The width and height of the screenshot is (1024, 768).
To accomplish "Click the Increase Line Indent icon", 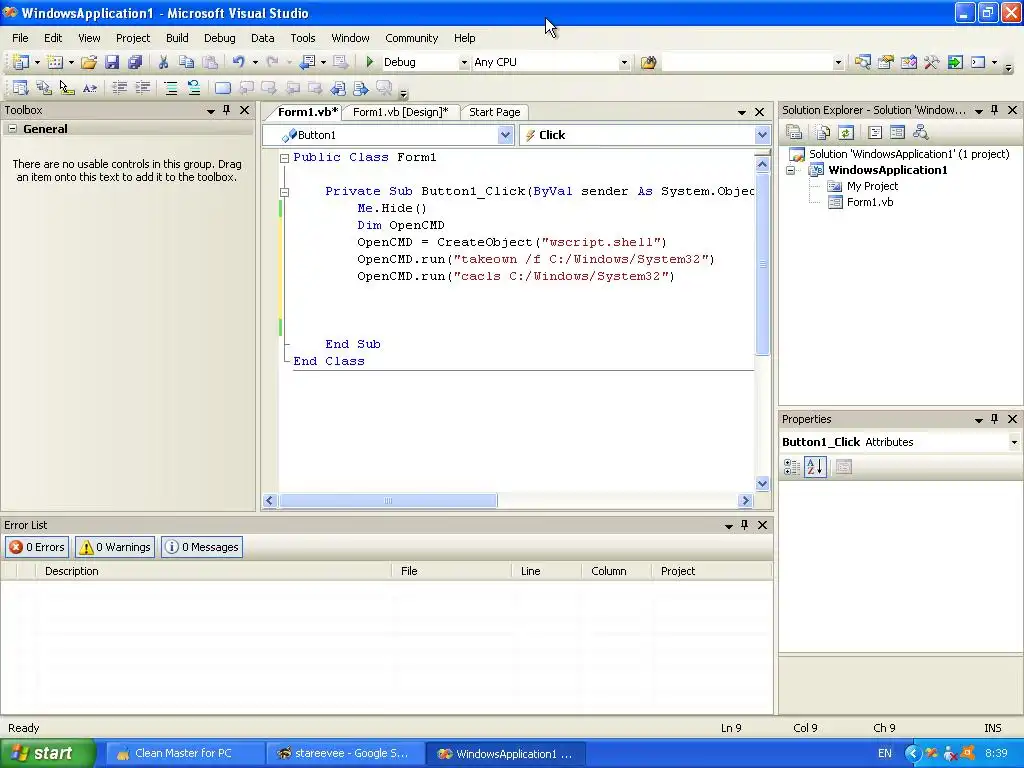I will coord(142,88).
